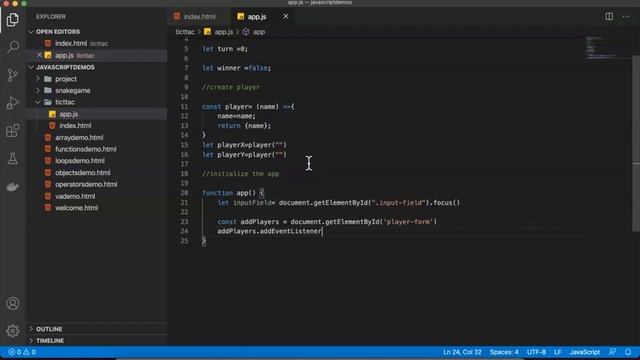Image resolution: width=640 pixels, height=360 pixels.
Task: Go to line via Ln 24, Col 32
Action: [x=462, y=352]
